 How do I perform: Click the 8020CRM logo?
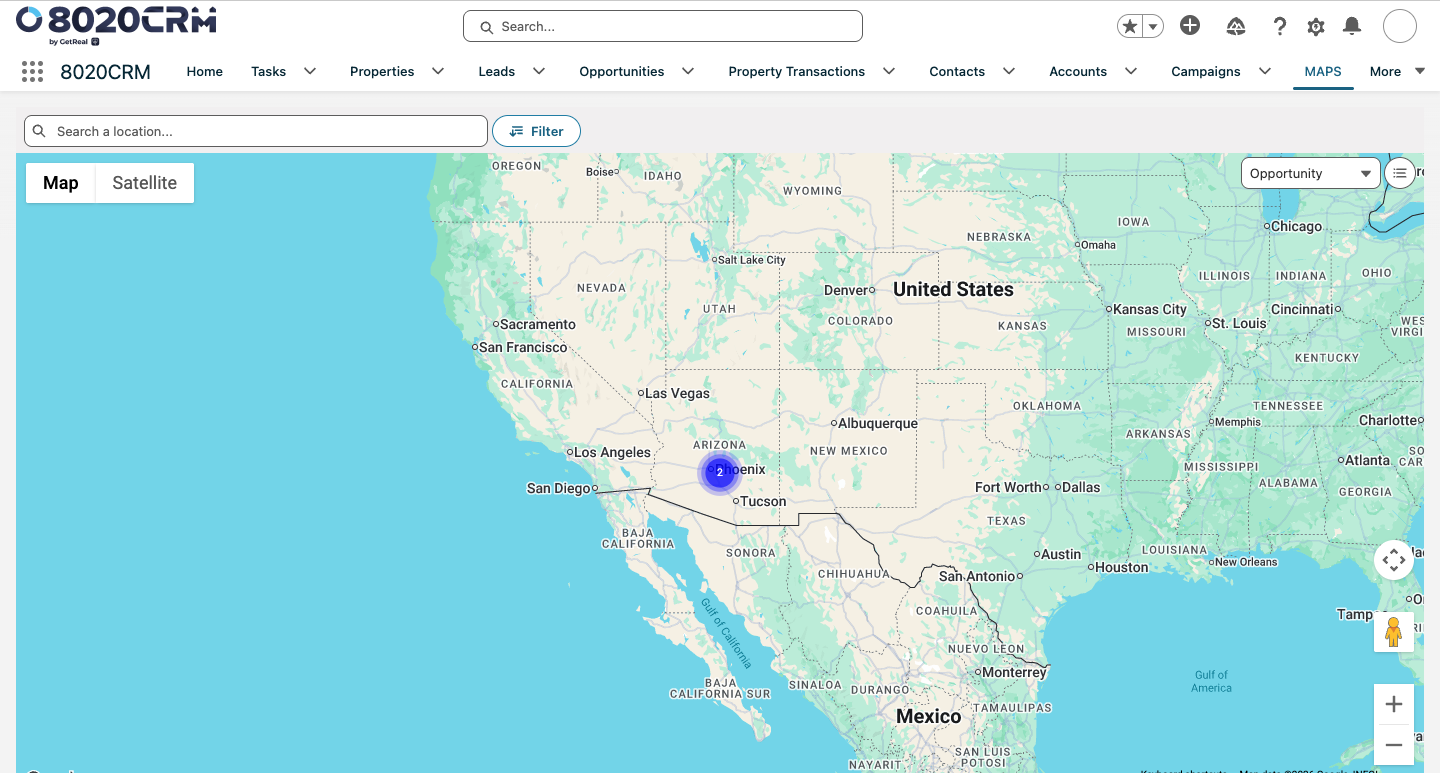[116, 26]
